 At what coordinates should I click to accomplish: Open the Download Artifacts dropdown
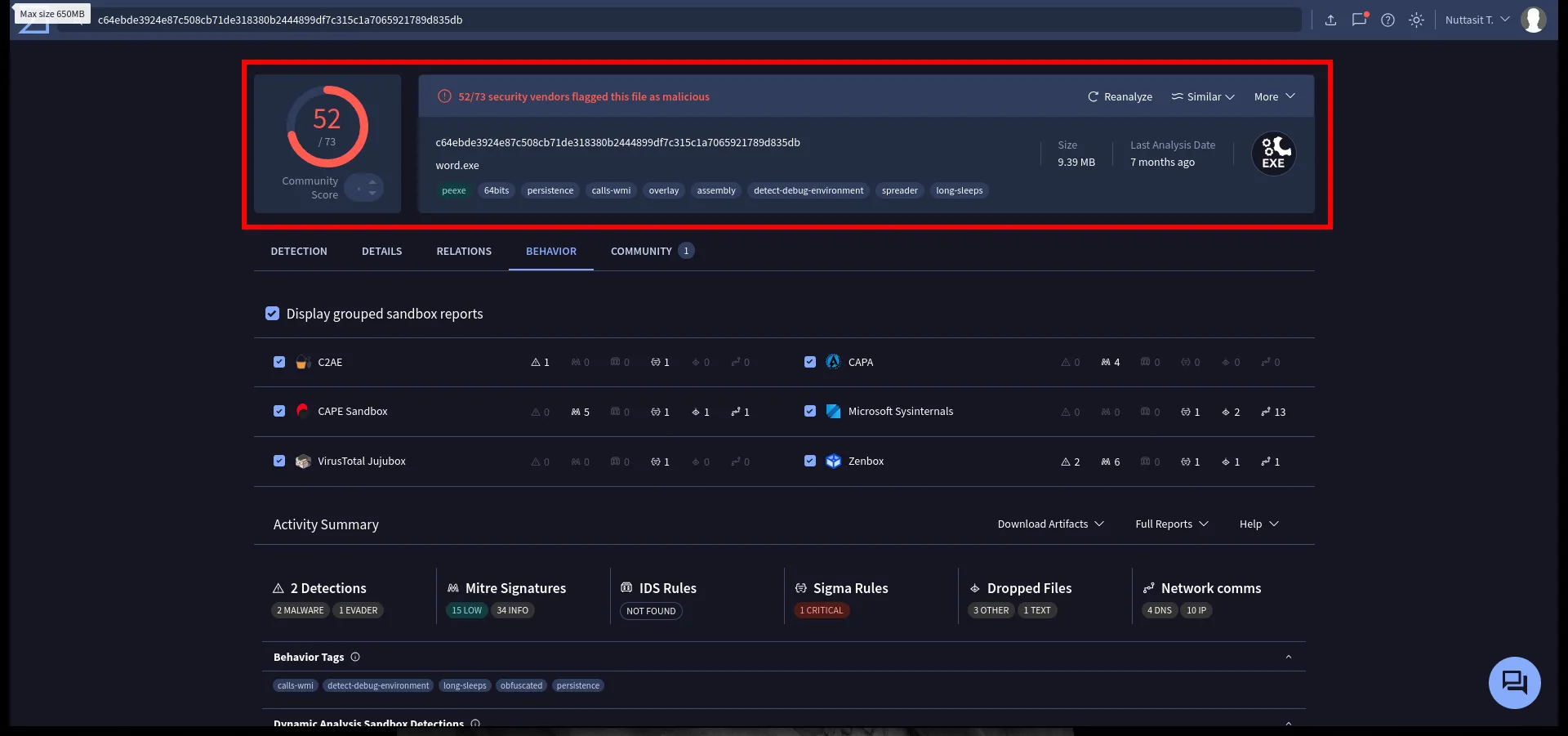[x=1050, y=524]
